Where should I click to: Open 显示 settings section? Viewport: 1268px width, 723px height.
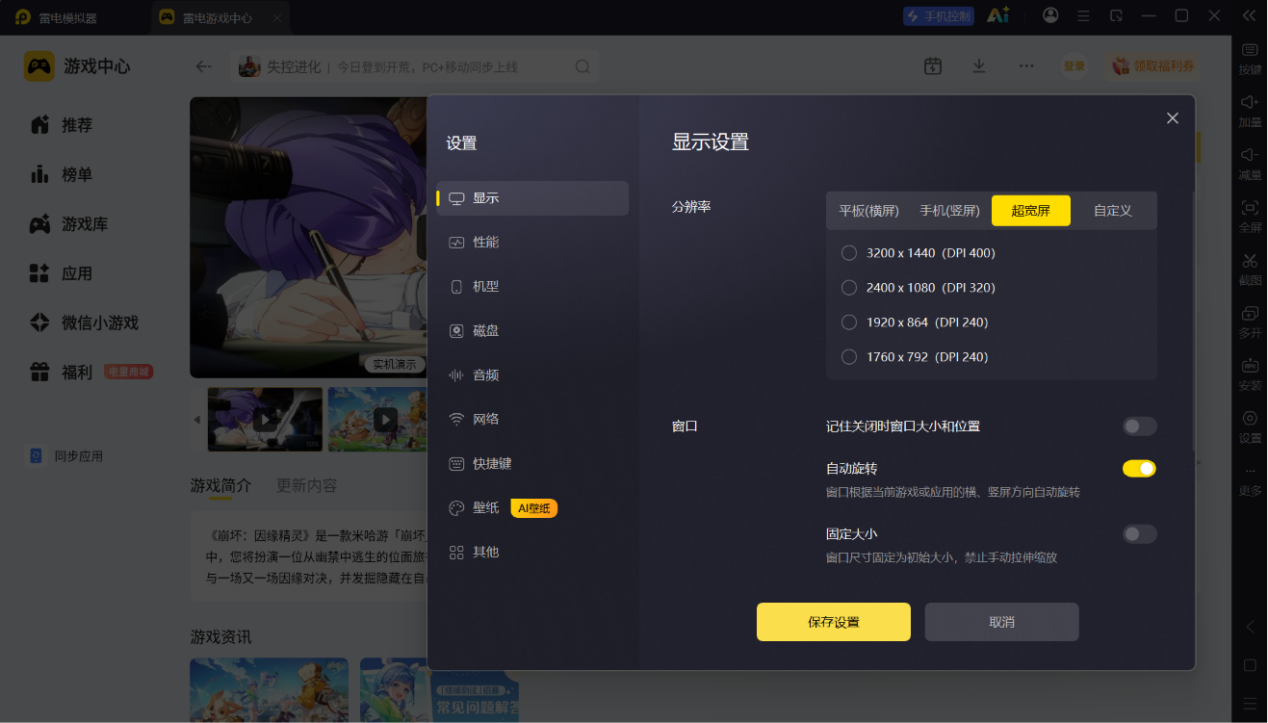point(533,198)
